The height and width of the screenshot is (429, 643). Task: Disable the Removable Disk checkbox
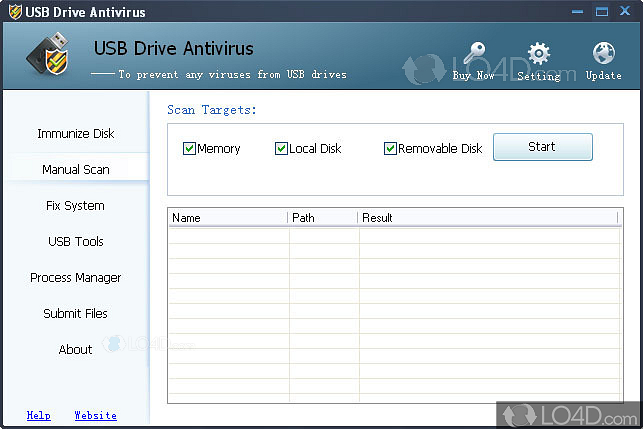[x=390, y=149]
